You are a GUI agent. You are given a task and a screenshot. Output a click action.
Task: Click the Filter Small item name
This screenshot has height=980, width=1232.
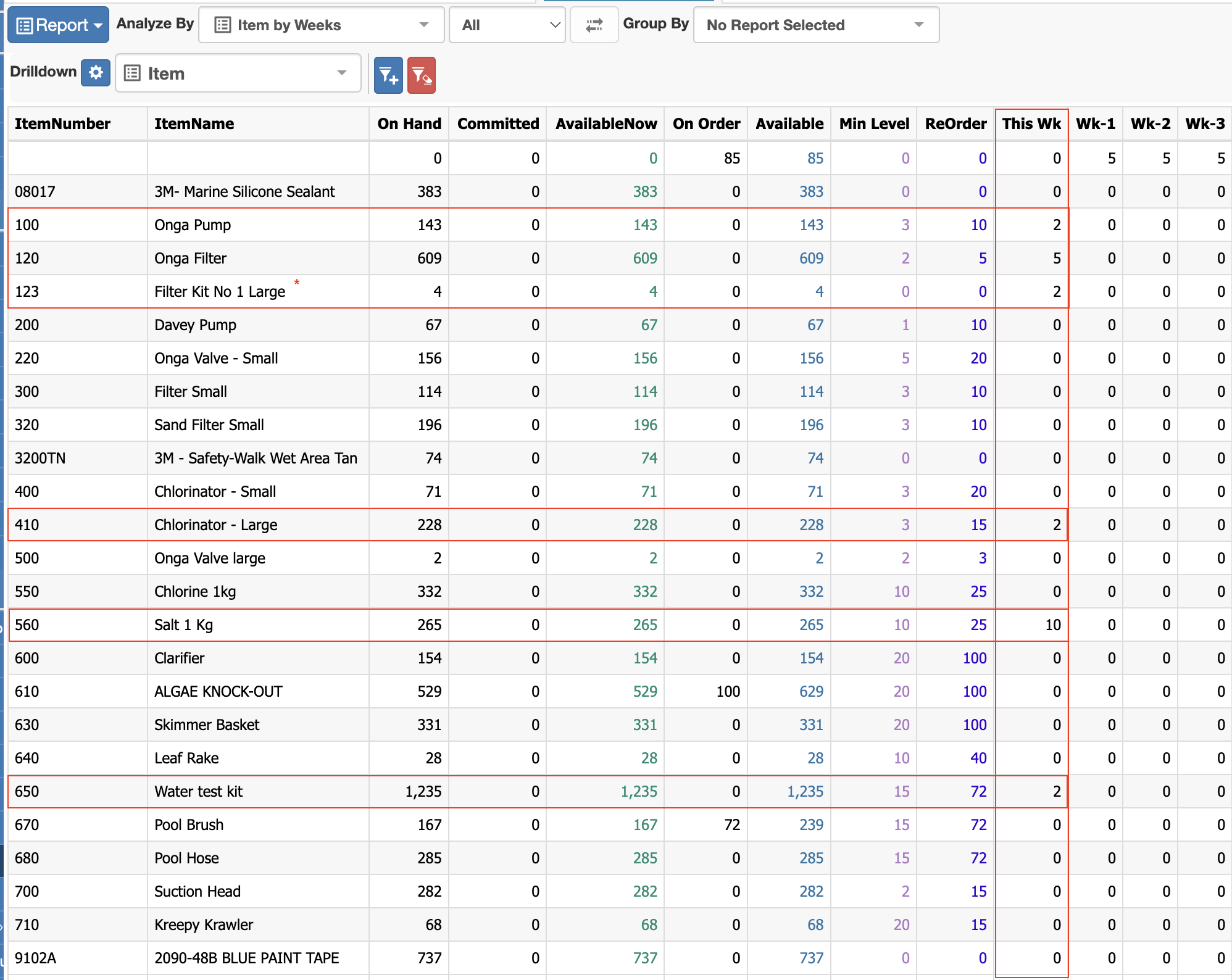[191, 391]
